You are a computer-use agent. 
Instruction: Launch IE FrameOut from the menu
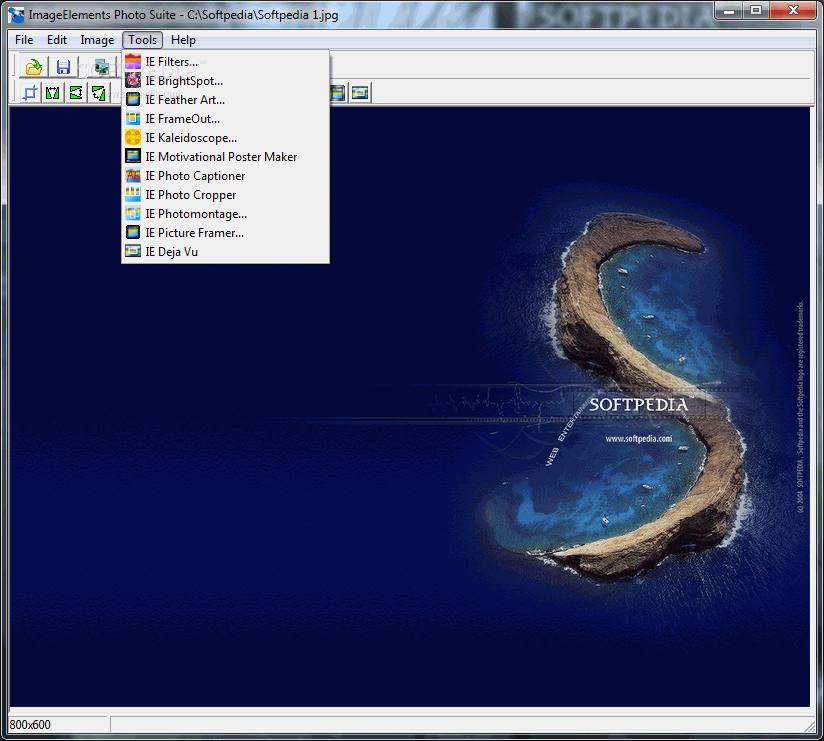(225, 119)
